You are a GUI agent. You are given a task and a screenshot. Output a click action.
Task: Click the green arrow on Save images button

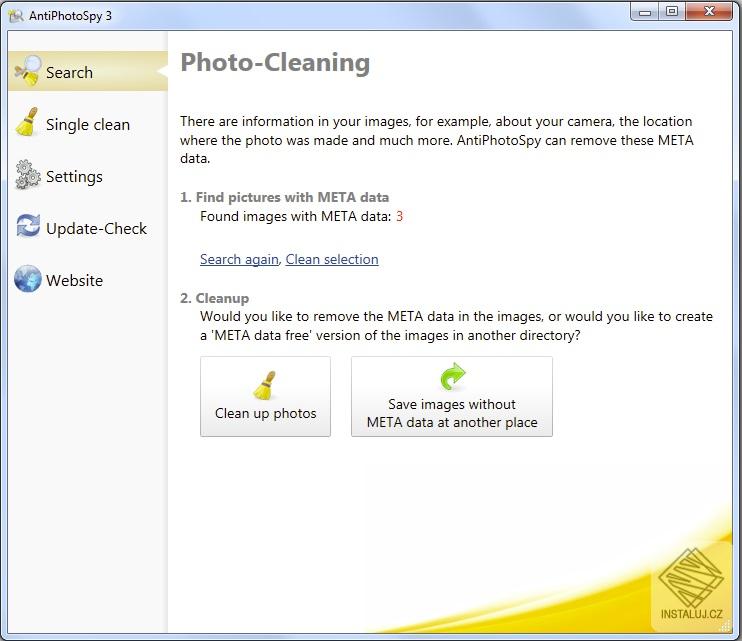point(452,377)
